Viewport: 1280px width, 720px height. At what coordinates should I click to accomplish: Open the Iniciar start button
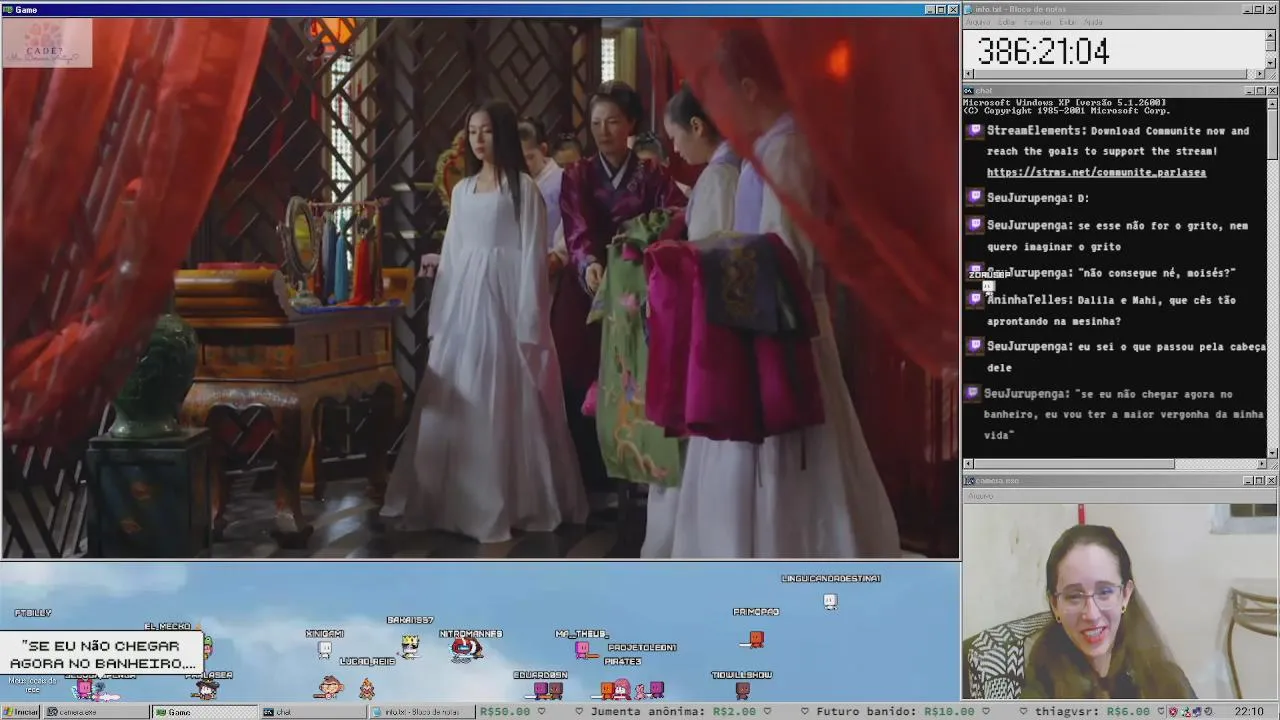pyautogui.click(x=20, y=712)
